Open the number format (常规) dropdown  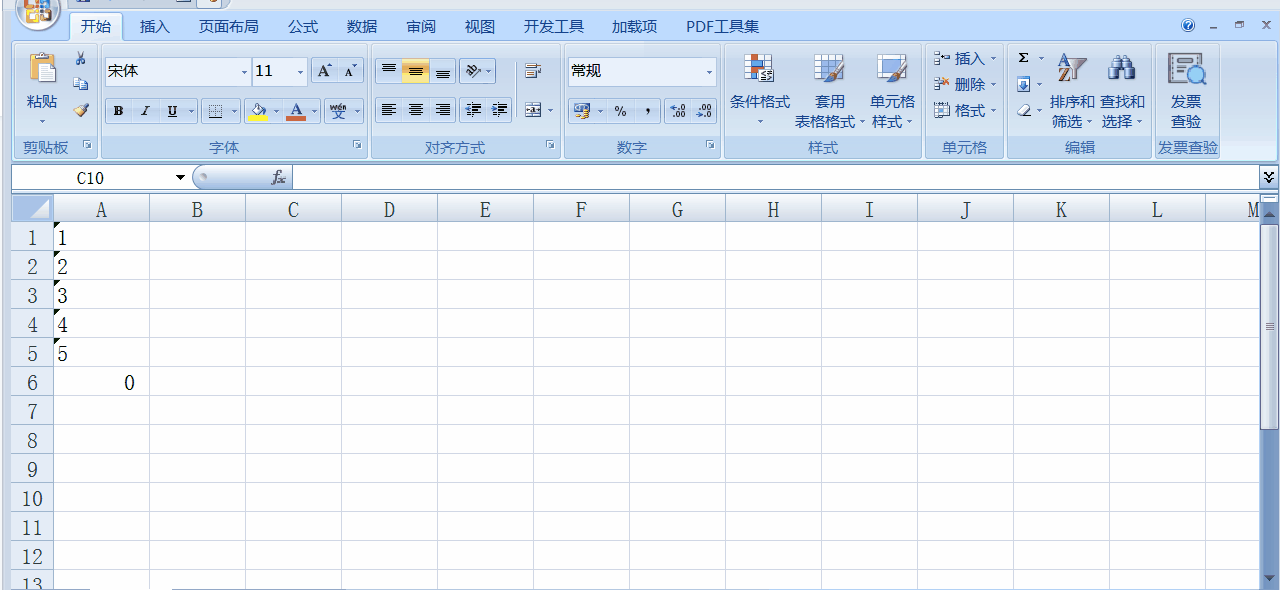pos(708,71)
